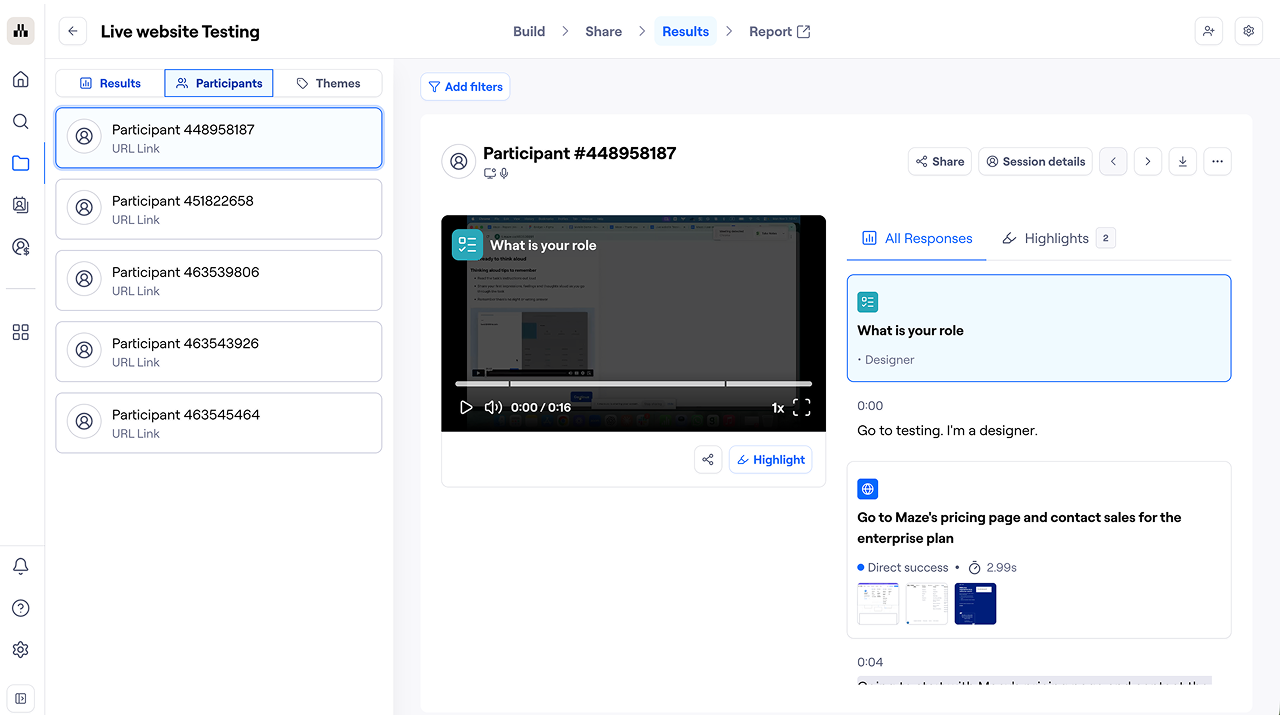Click the back arrow beside Live website Testing
The height and width of the screenshot is (720, 1280).
point(72,31)
